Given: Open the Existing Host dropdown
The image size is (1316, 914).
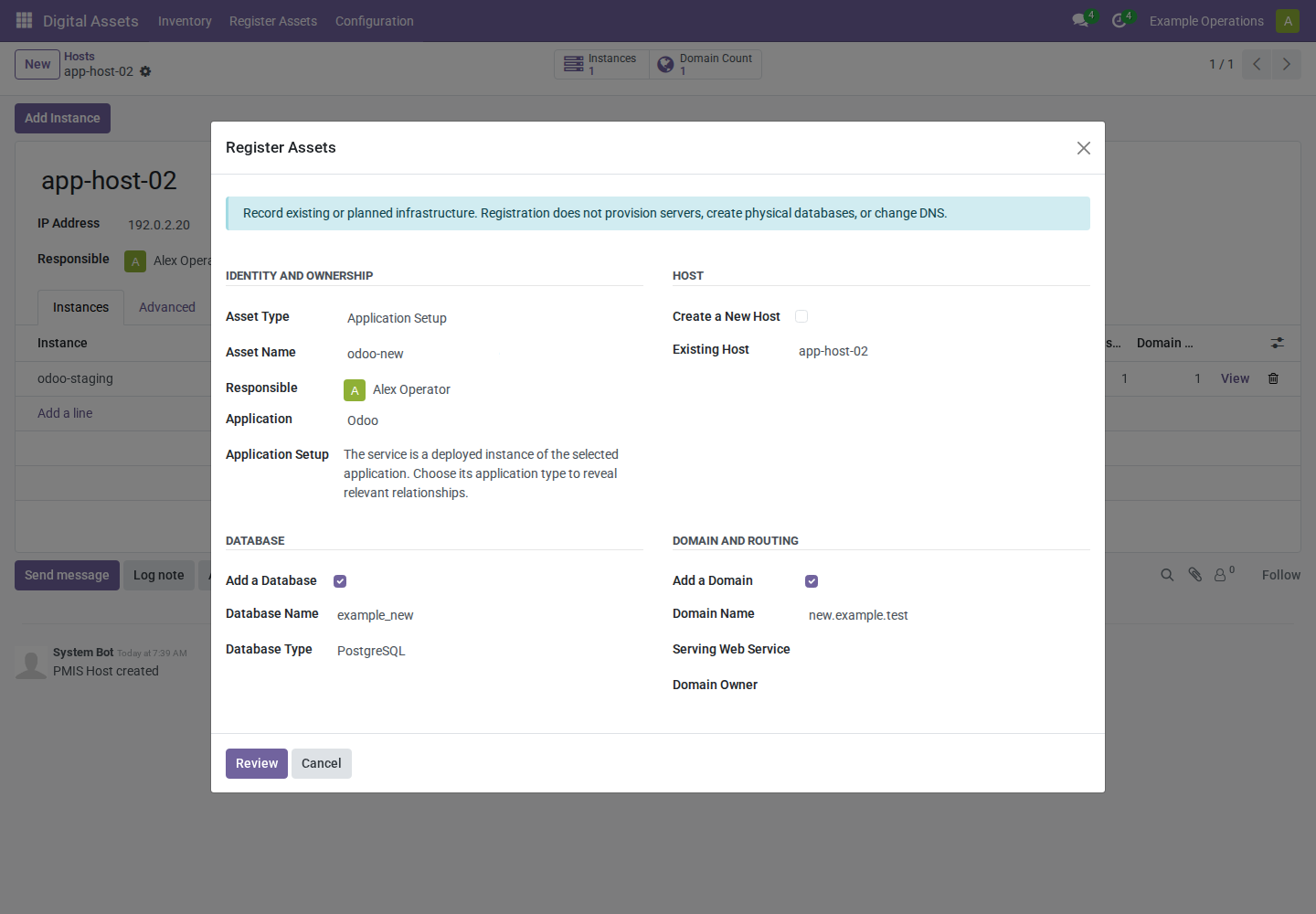Looking at the screenshot, I should 942,351.
